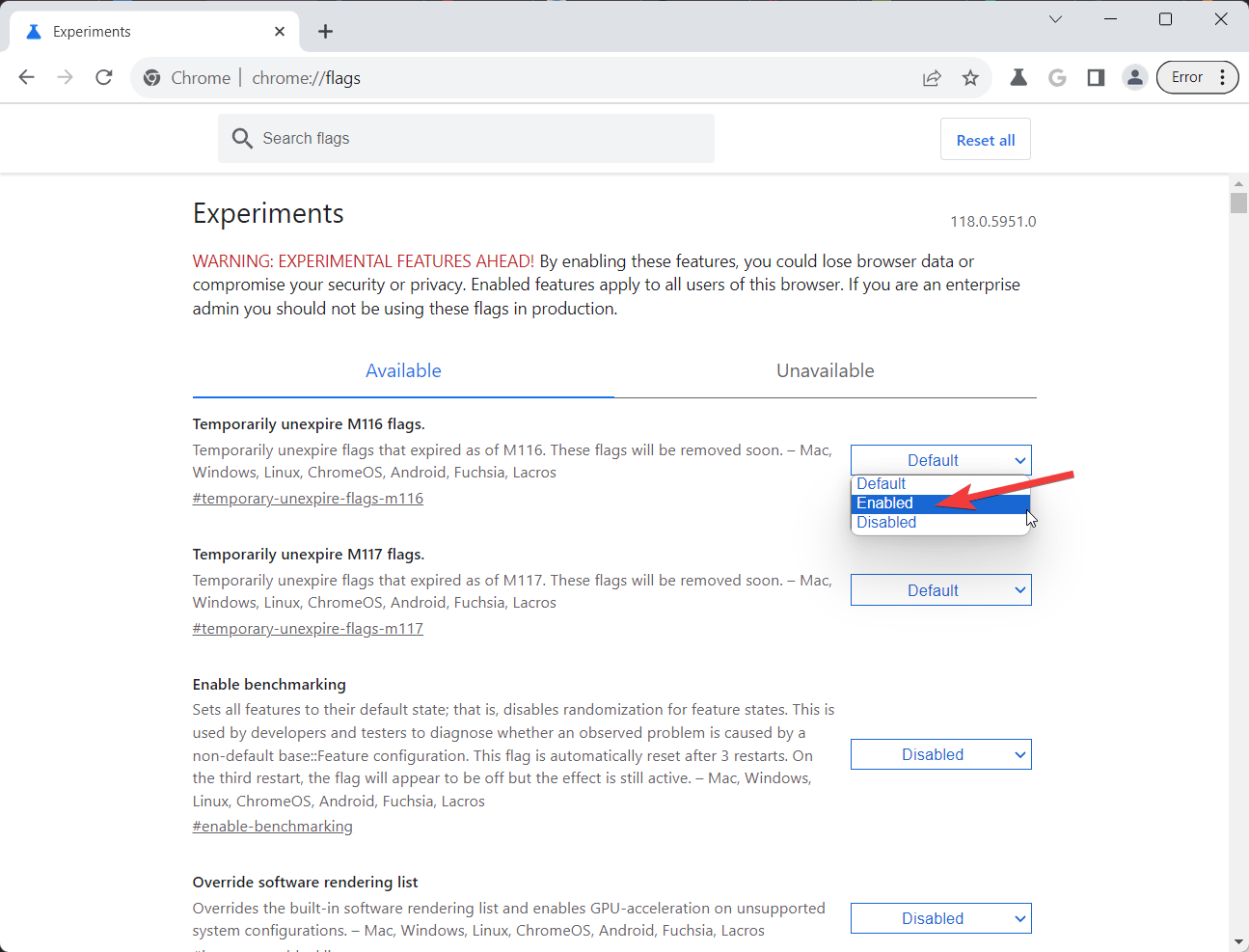Minimize the Chrome window

(x=1110, y=19)
